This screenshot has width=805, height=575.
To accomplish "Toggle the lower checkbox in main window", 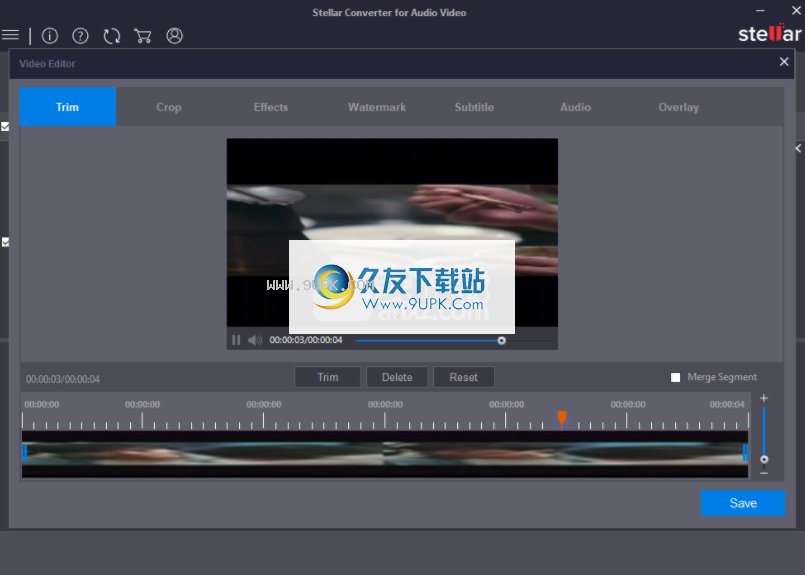I will coord(5,242).
